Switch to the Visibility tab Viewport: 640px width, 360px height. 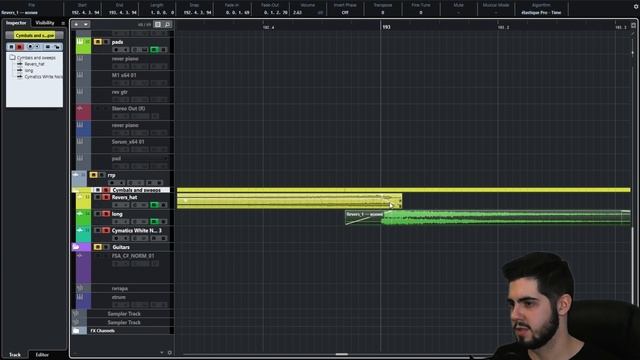click(44, 23)
